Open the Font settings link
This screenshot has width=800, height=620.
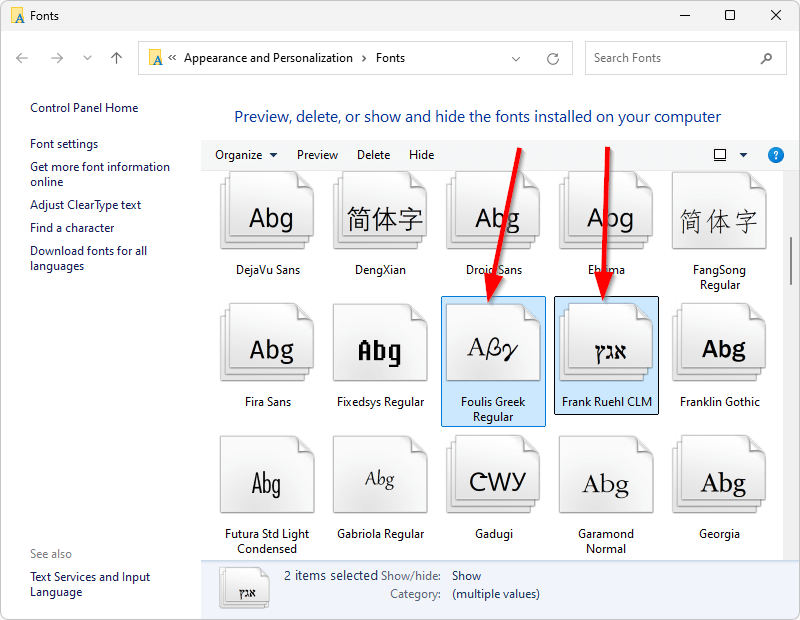click(64, 144)
